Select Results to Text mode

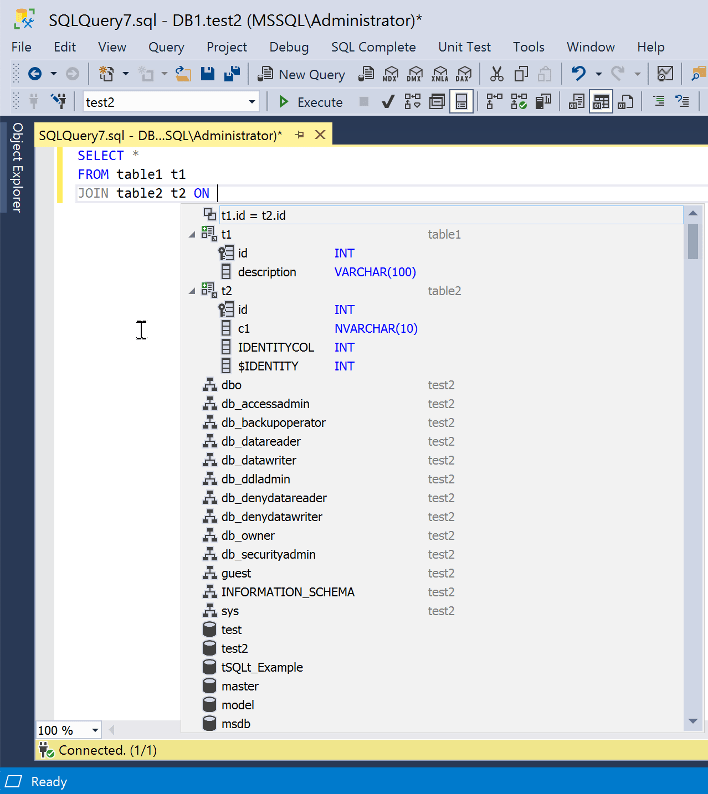[576, 102]
